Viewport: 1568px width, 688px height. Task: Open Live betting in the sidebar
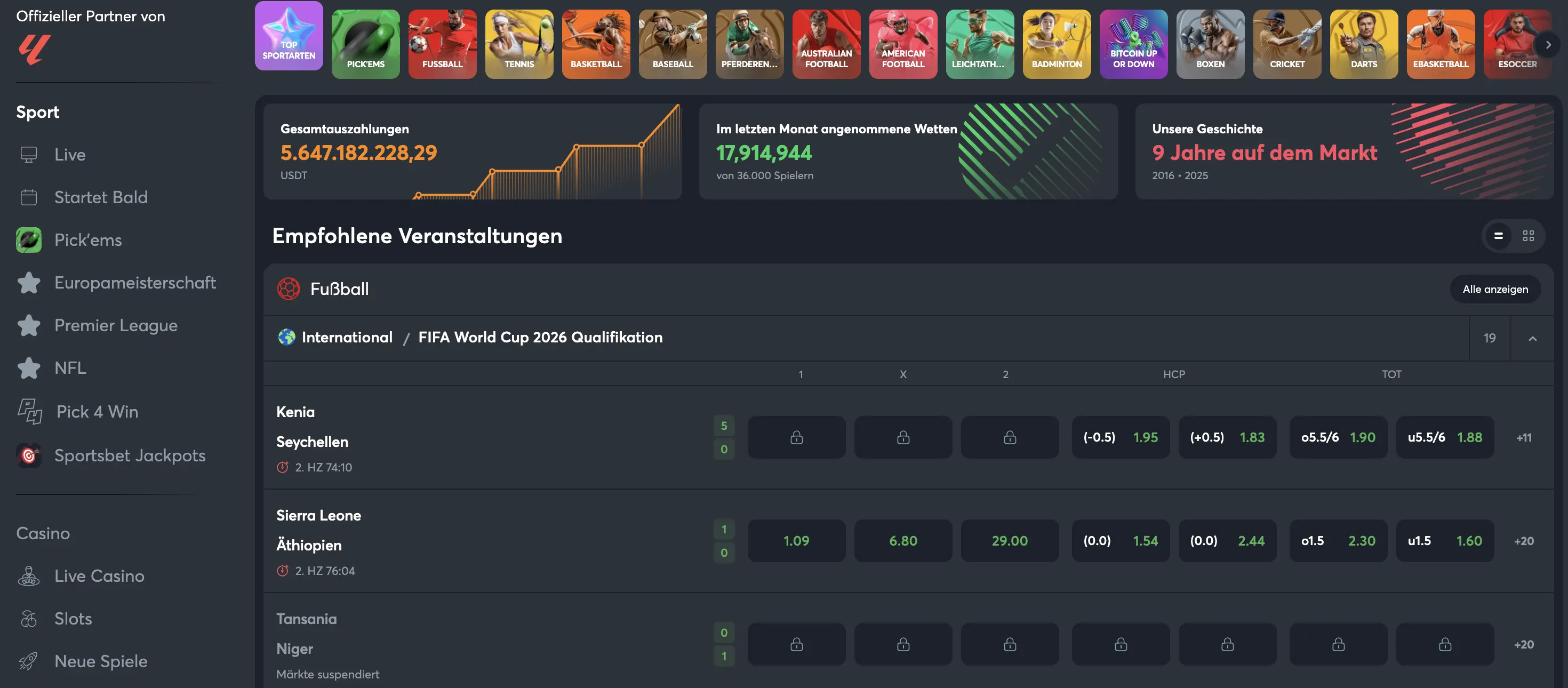[x=69, y=155]
